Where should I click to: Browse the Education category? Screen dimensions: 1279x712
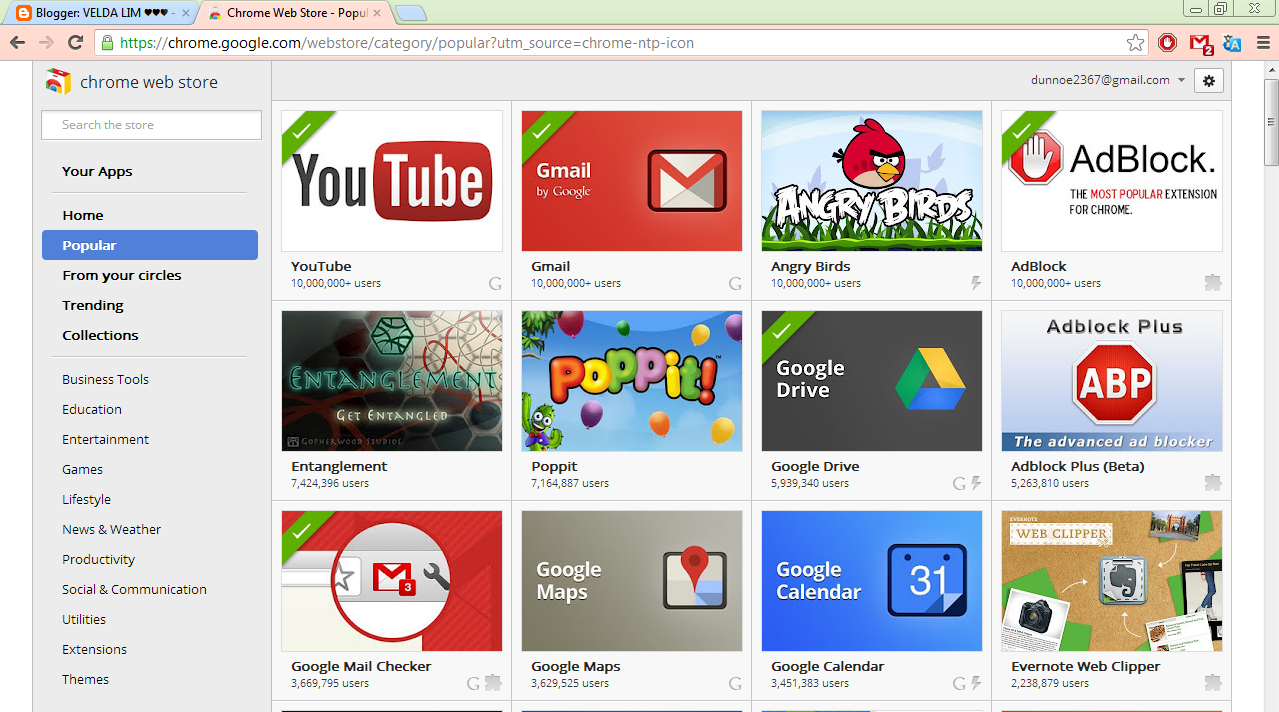tap(92, 409)
